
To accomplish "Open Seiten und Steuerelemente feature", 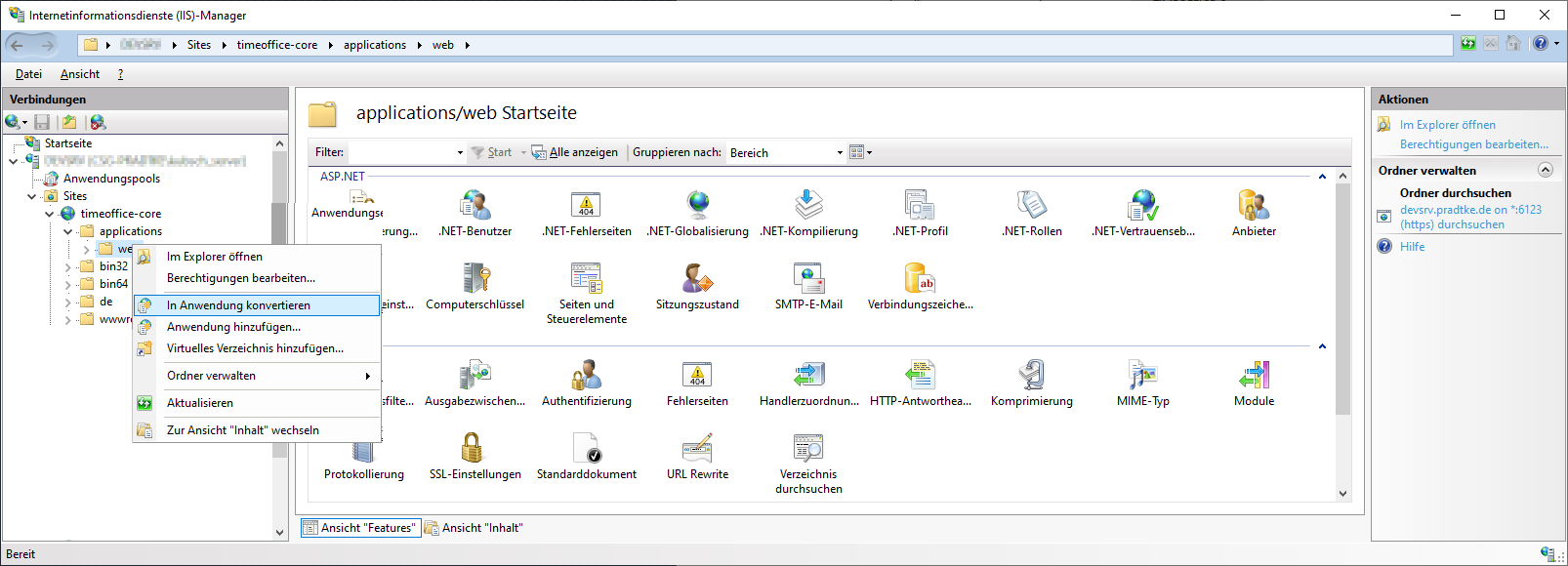I will (586, 294).
